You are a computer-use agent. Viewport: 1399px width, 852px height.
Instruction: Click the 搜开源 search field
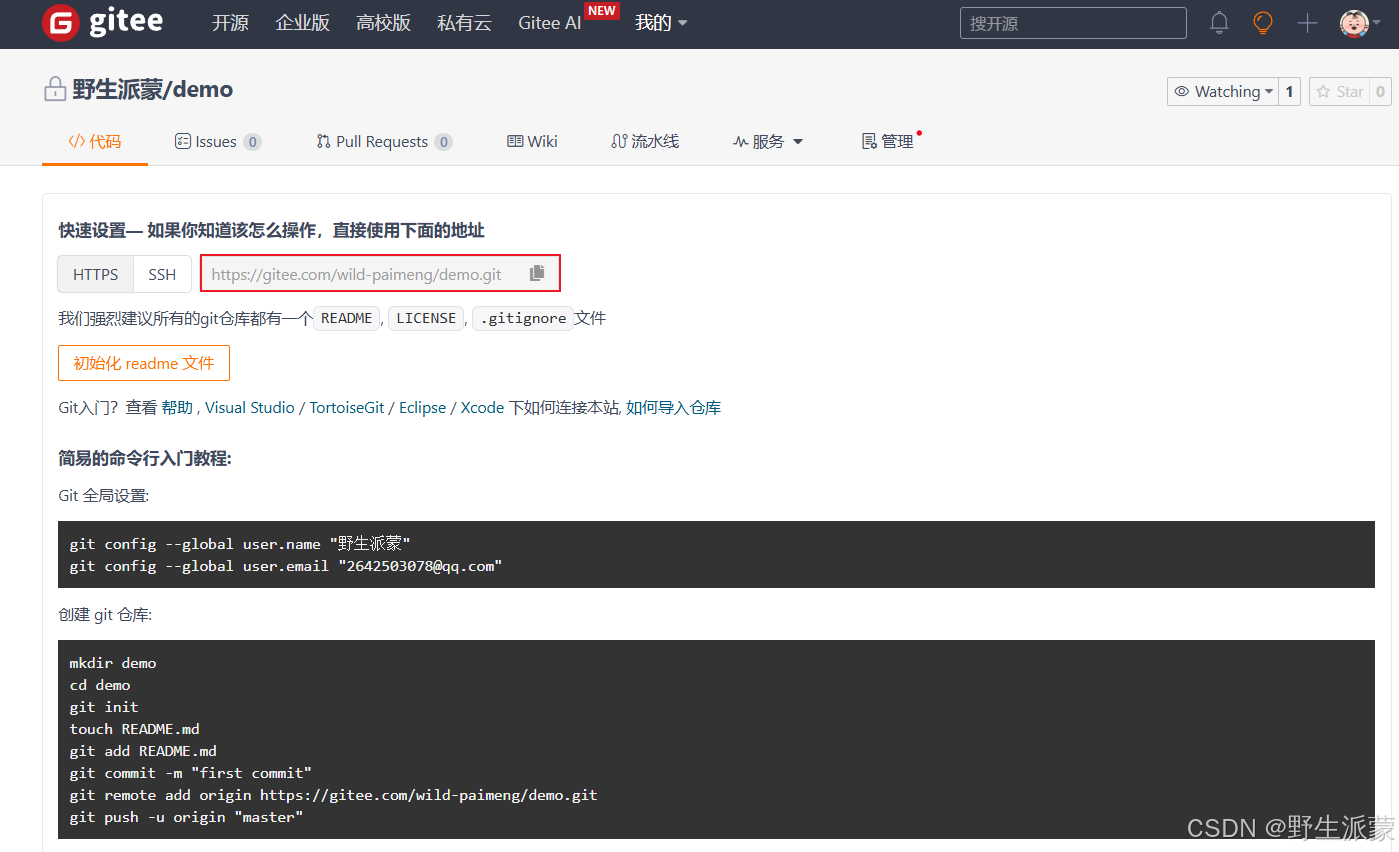coord(1073,23)
